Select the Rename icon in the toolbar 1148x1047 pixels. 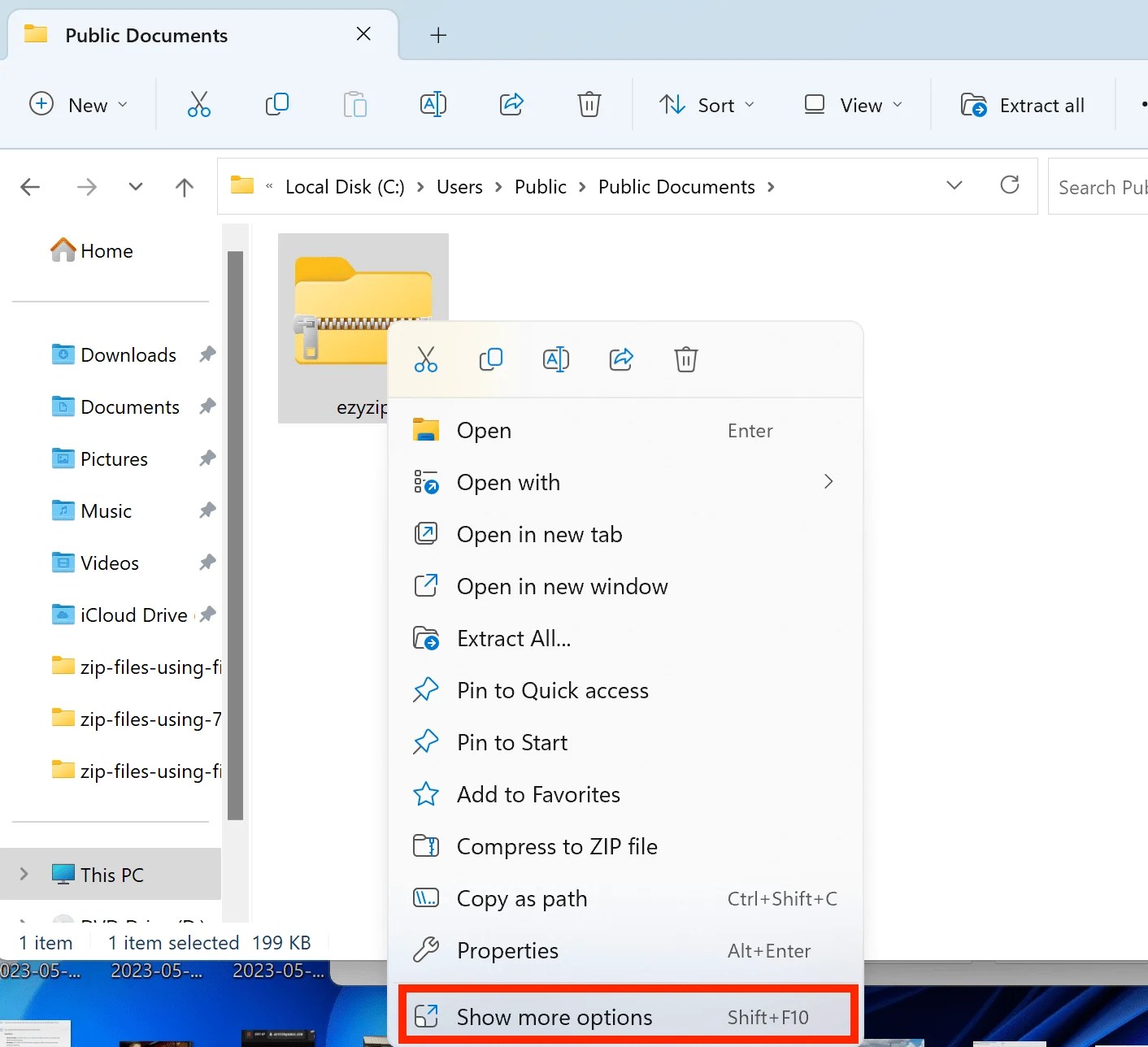point(433,104)
